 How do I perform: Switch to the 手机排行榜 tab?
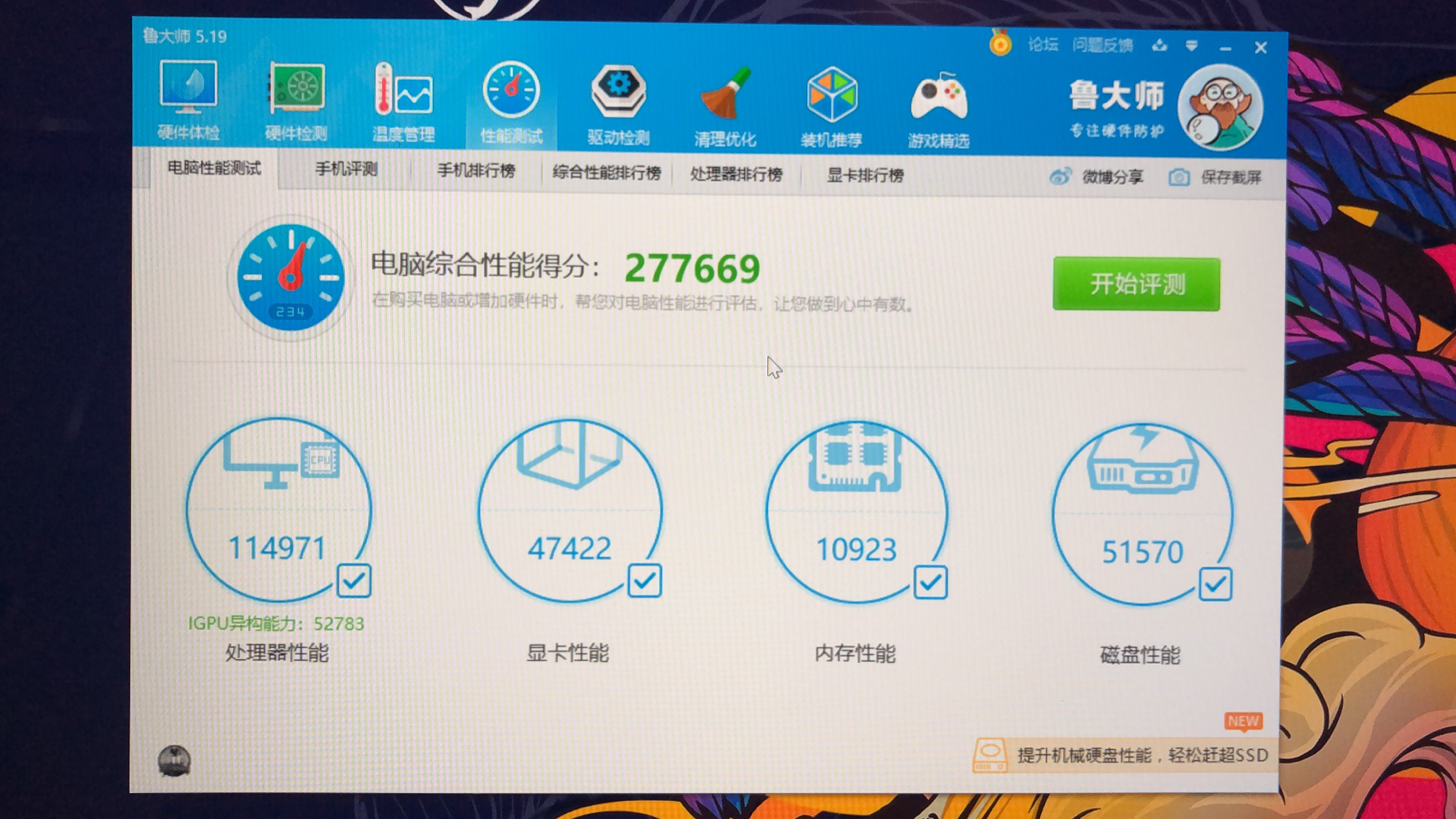pyautogui.click(x=476, y=170)
